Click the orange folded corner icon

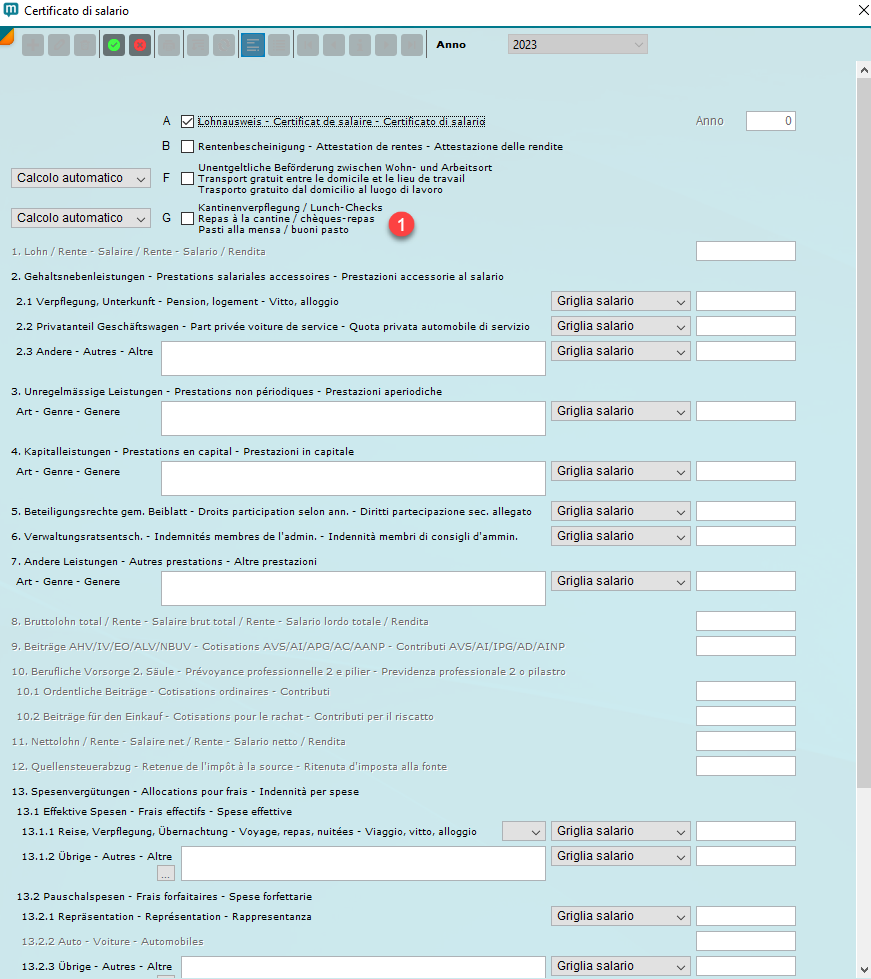coord(7,37)
